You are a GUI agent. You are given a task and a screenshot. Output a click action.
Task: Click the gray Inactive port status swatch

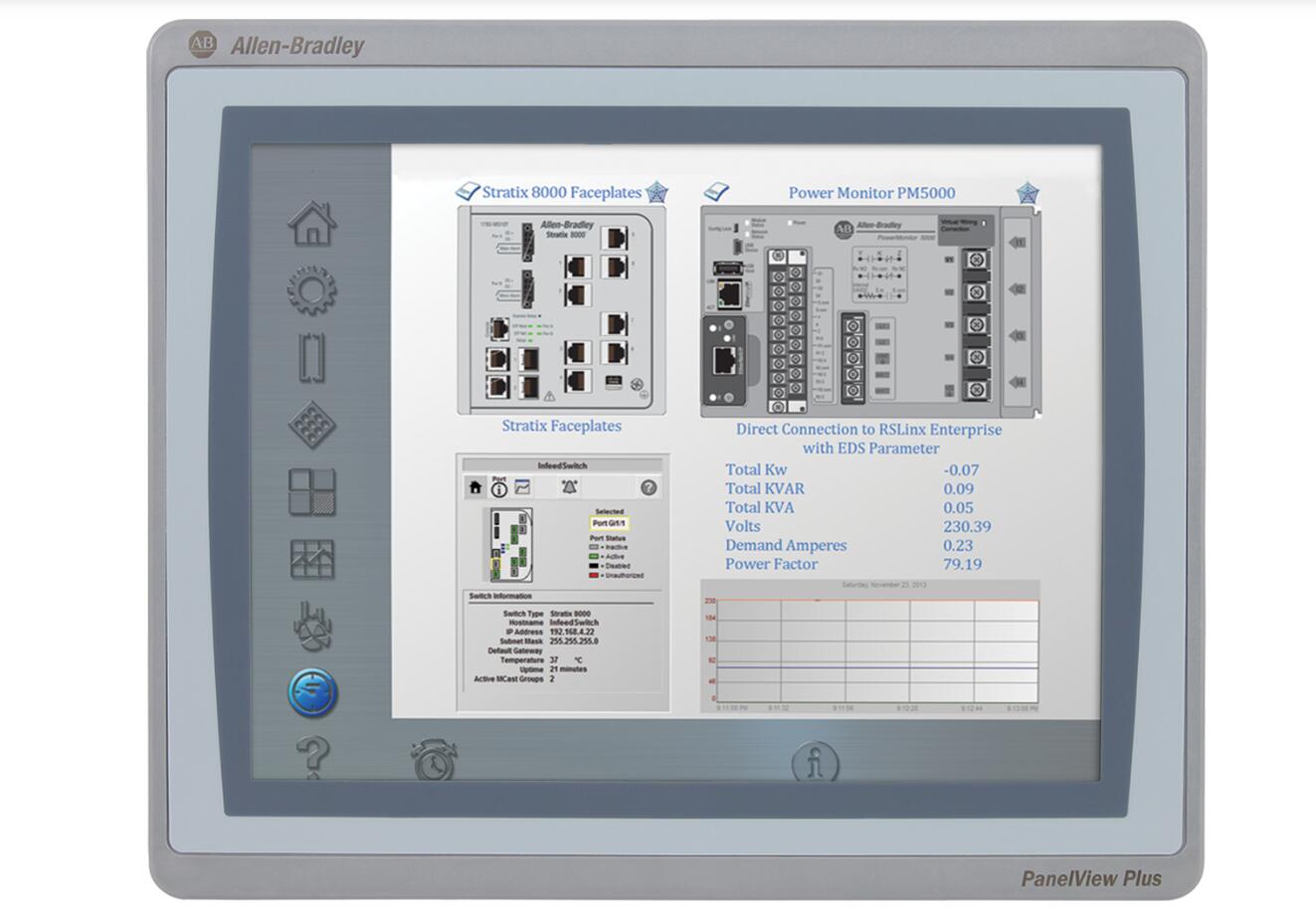(594, 547)
